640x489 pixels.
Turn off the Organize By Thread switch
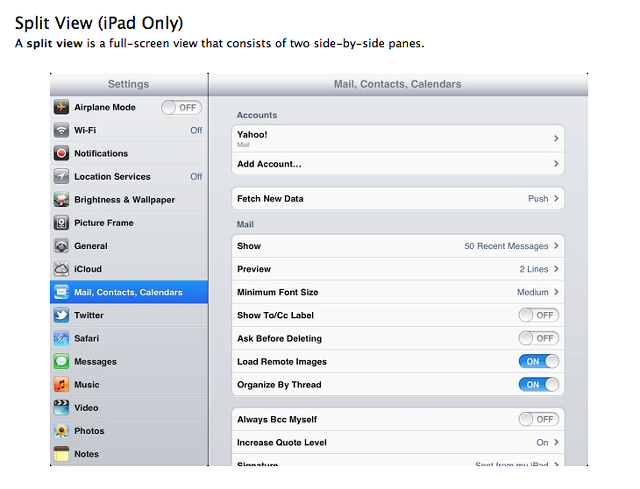[x=539, y=385]
